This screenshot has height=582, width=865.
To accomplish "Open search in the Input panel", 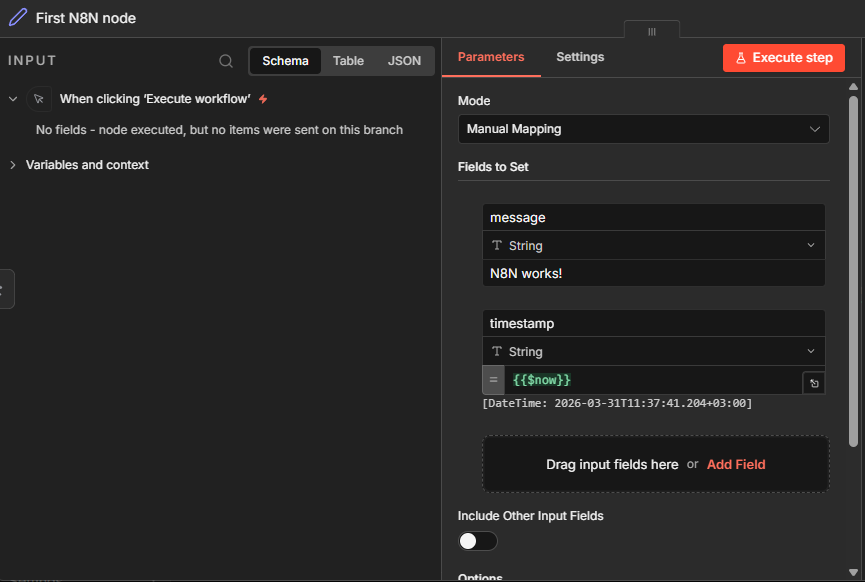I will (226, 61).
